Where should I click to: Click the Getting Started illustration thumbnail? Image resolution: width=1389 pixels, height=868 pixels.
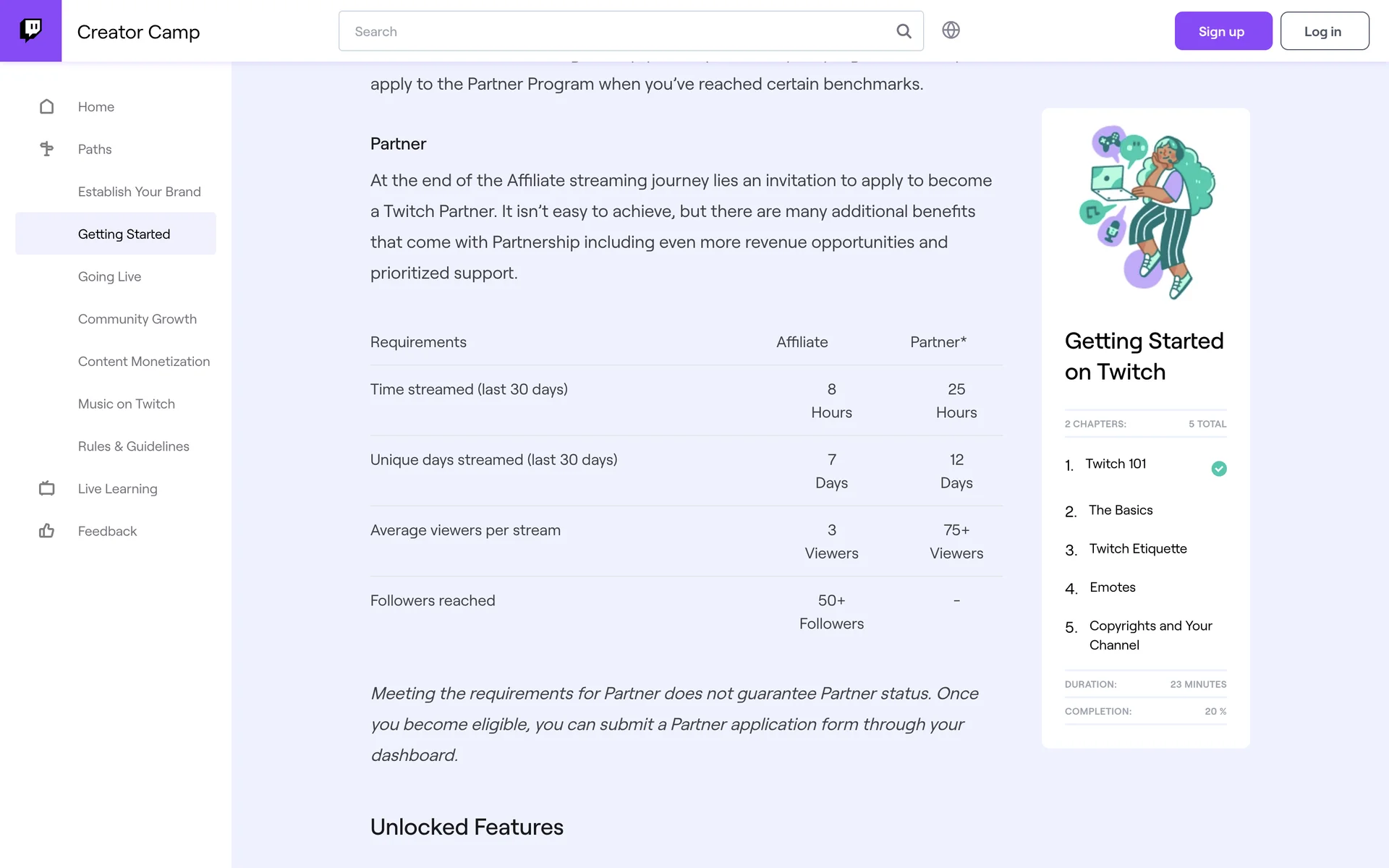coord(1146,213)
